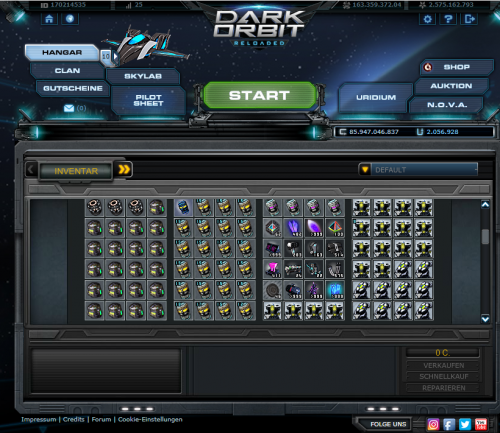Open the mail envelope messages icon
The height and width of the screenshot is (433, 500).
pyautogui.click(x=69, y=108)
